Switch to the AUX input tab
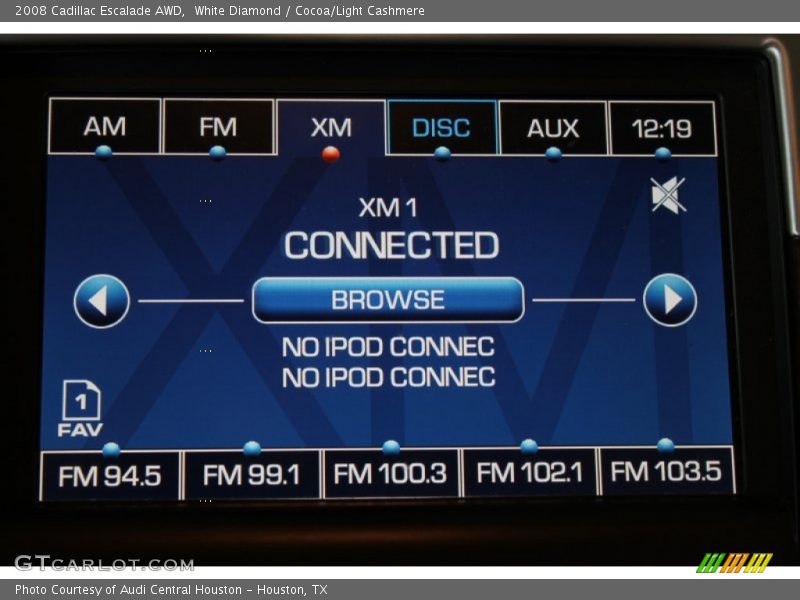800x600 pixels. pyautogui.click(x=553, y=128)
